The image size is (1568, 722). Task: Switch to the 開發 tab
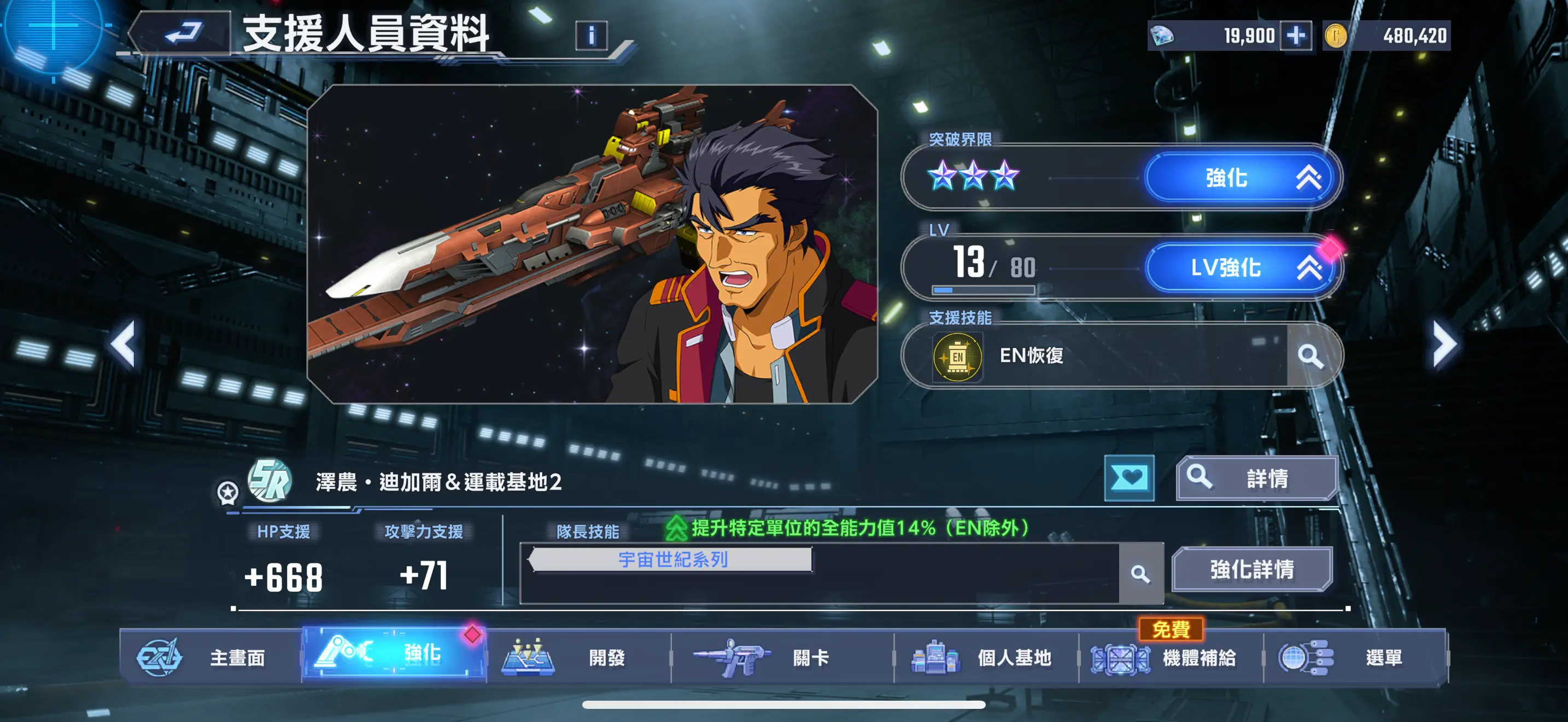pyautogui.click(x=578, y=656)
